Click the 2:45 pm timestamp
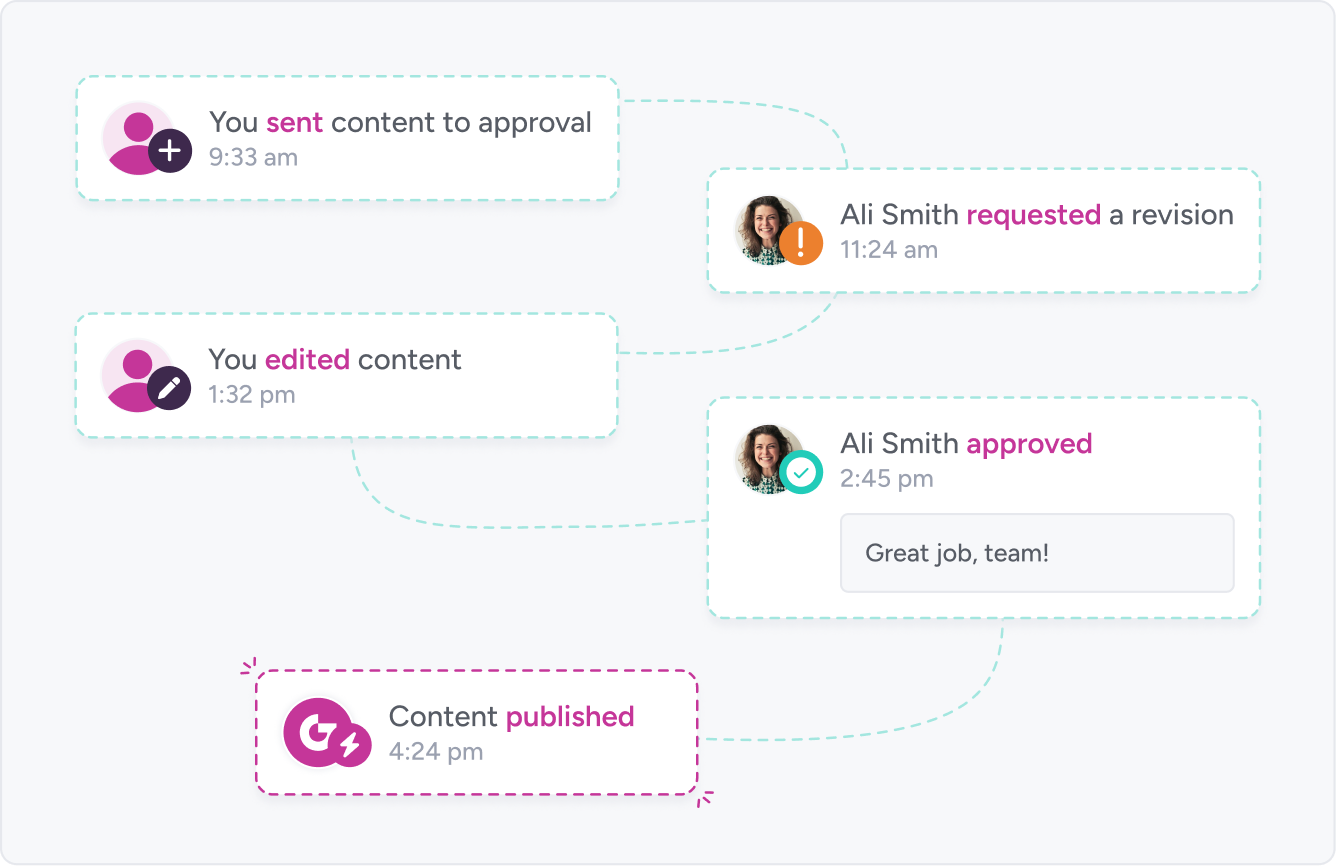The width and height of the screenshot is (1336, 866). tap(886, 479)
